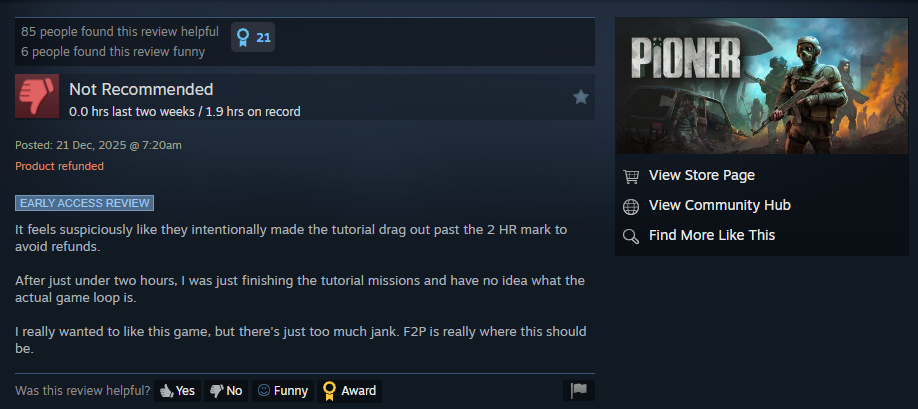Click the smiley face icon on Funny
This screenshot has width=918, height=409.
point(264,390)
